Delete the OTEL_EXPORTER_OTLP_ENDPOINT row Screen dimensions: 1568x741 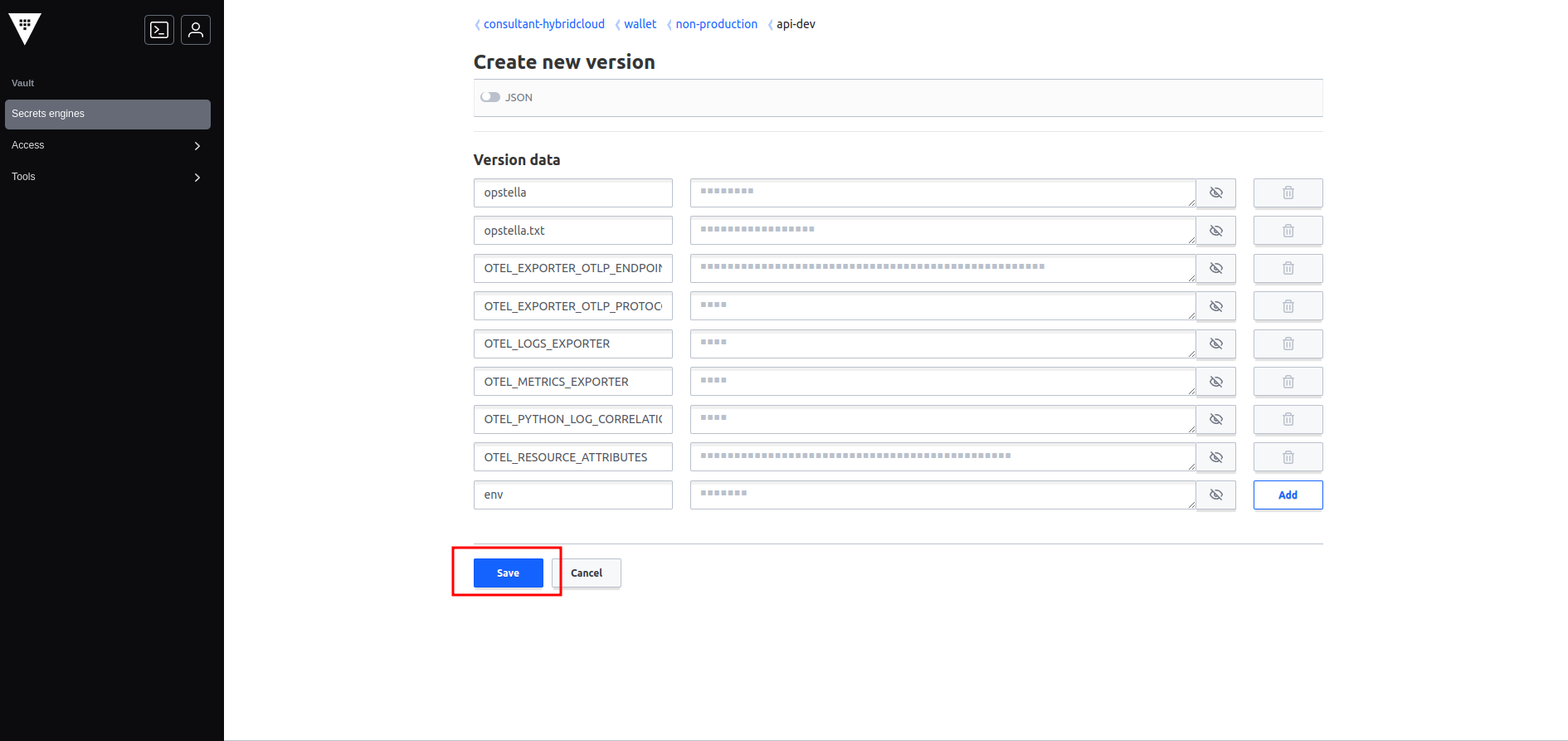pos(1288,268)
